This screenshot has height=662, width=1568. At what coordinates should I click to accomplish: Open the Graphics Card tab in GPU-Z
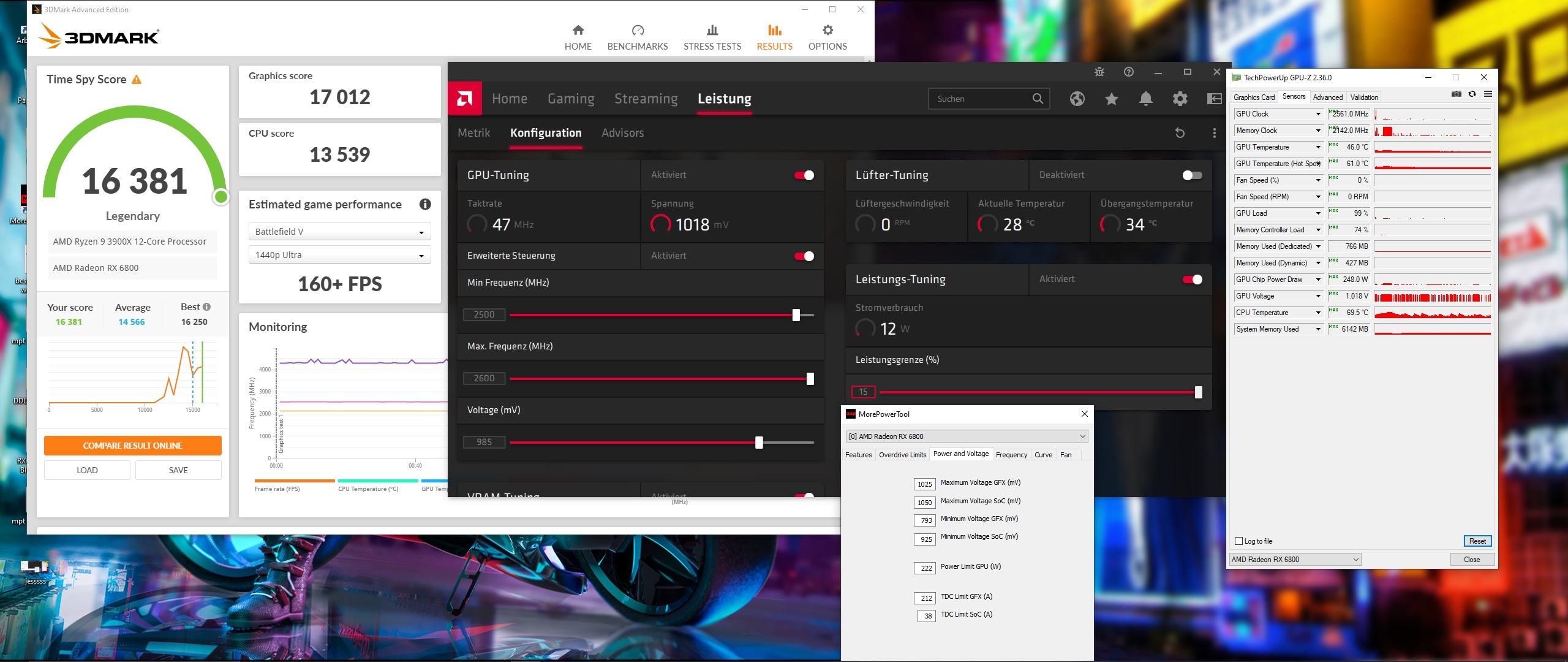1254,97
